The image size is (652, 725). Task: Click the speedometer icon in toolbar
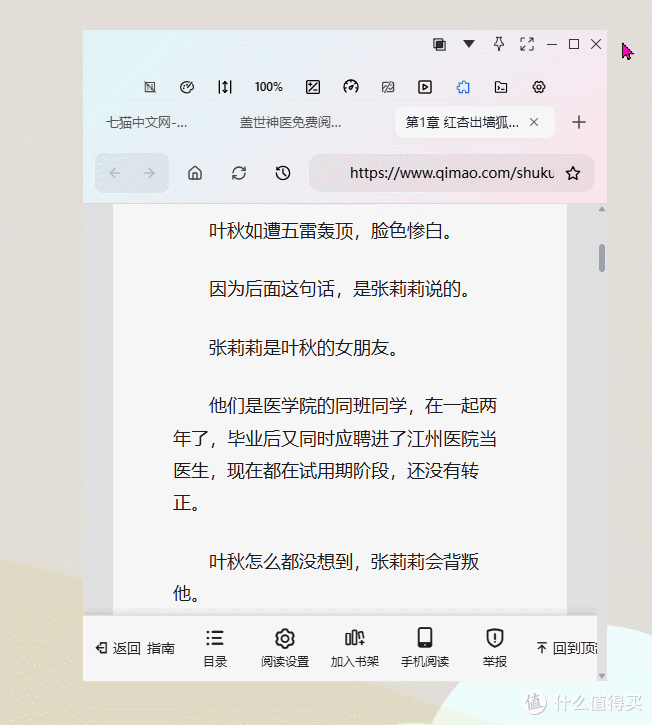351,86
